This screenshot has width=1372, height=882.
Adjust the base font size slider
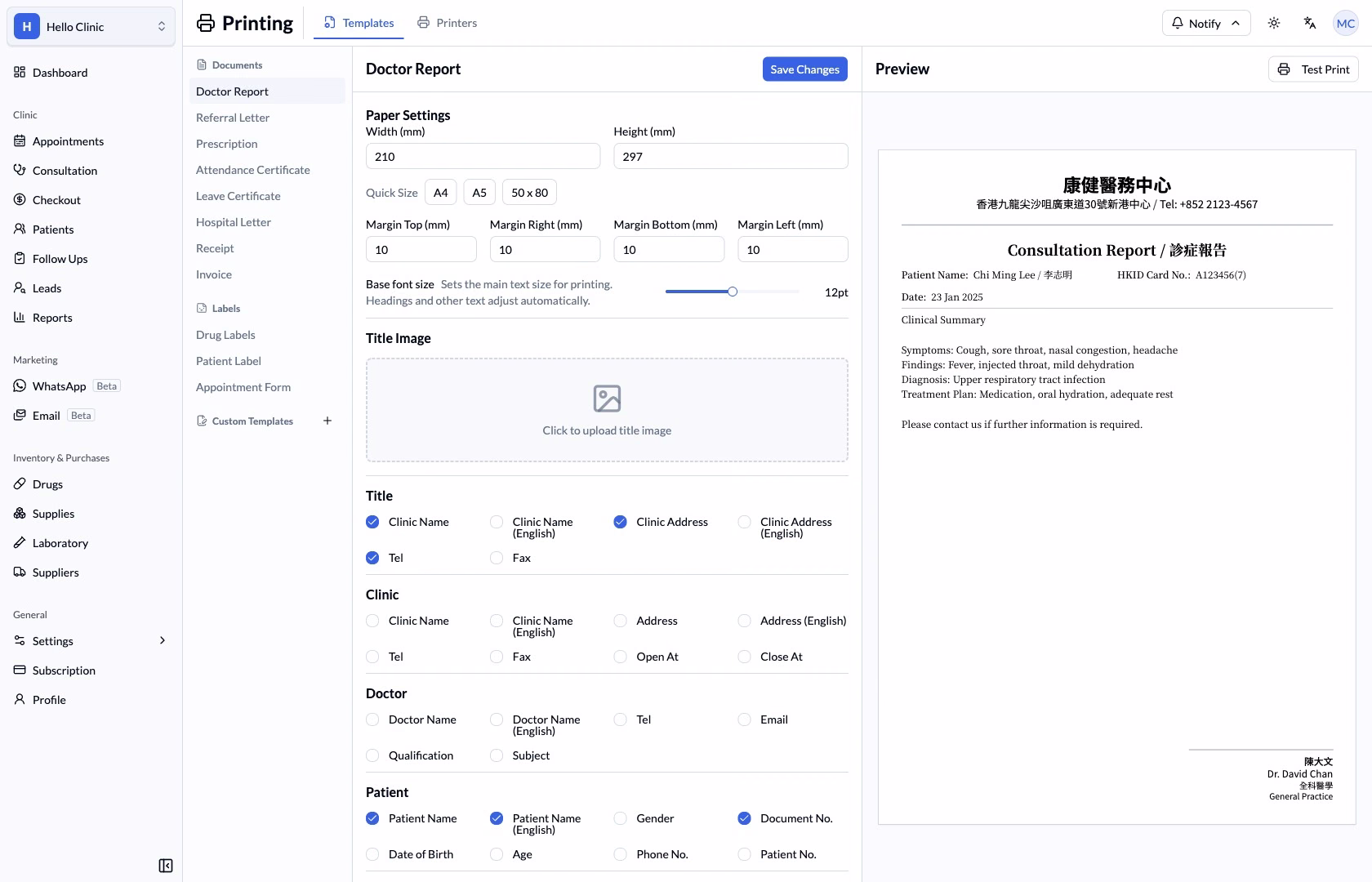(x=733, y=292)
